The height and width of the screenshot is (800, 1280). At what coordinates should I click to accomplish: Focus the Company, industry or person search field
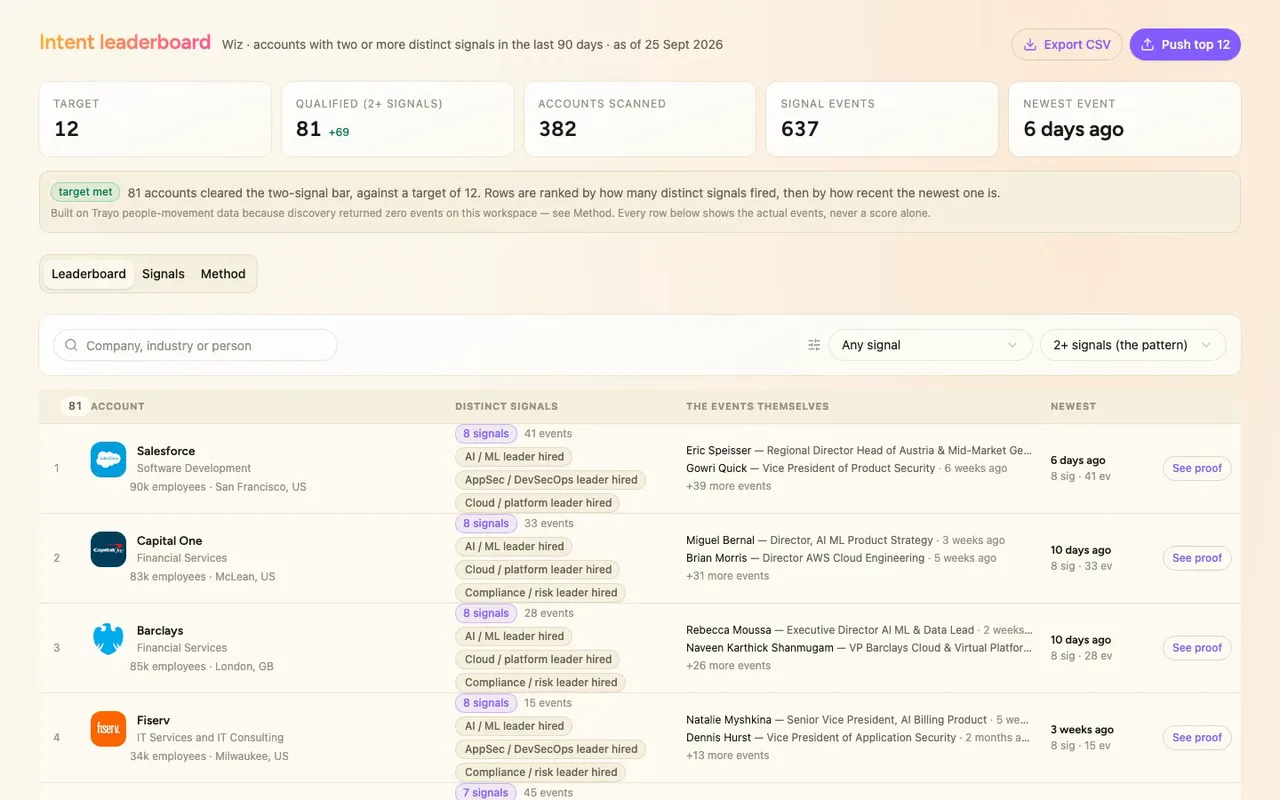coord(195,345)
